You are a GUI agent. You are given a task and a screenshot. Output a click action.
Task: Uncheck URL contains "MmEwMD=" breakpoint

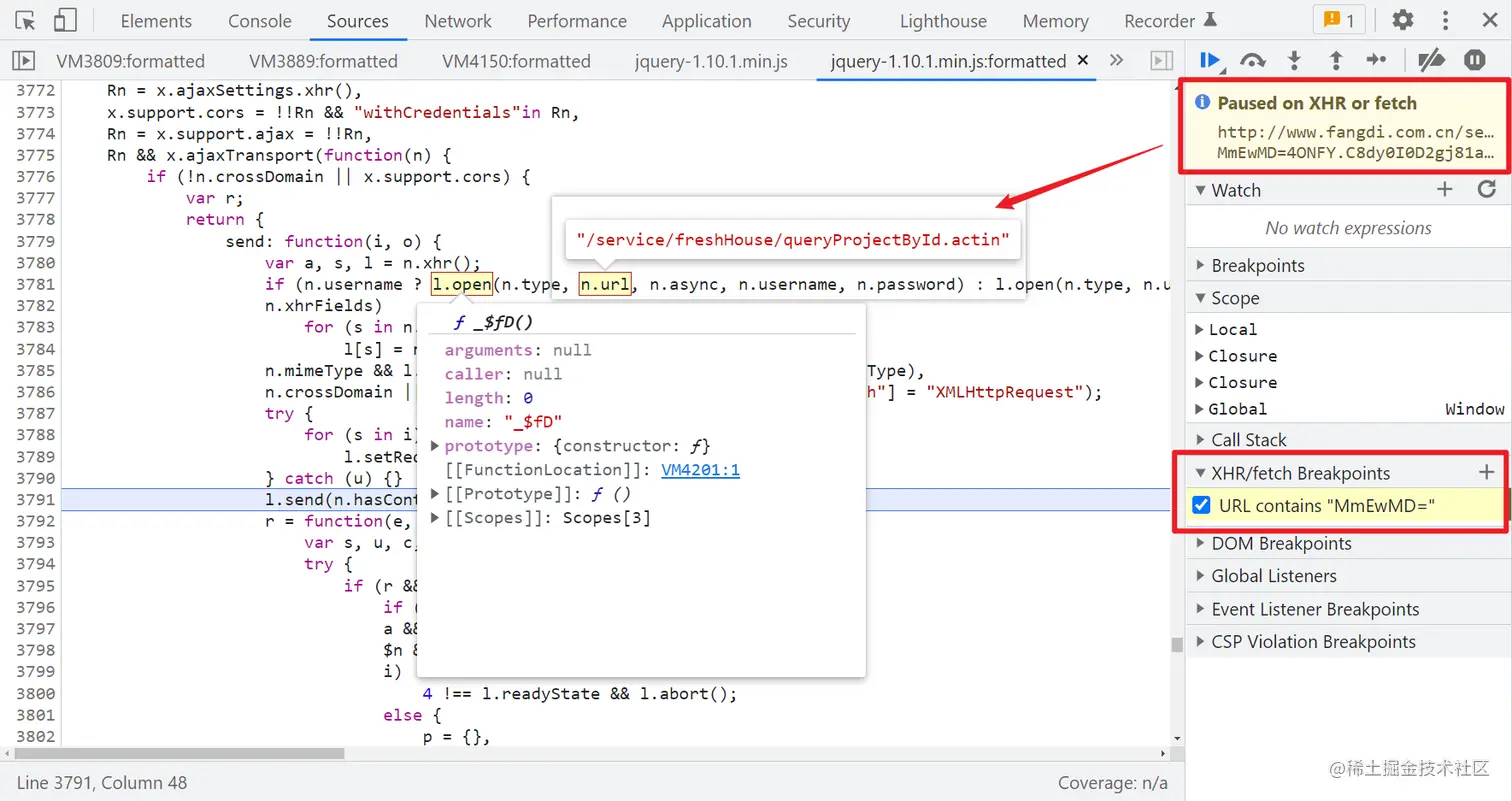(1202, 506)
